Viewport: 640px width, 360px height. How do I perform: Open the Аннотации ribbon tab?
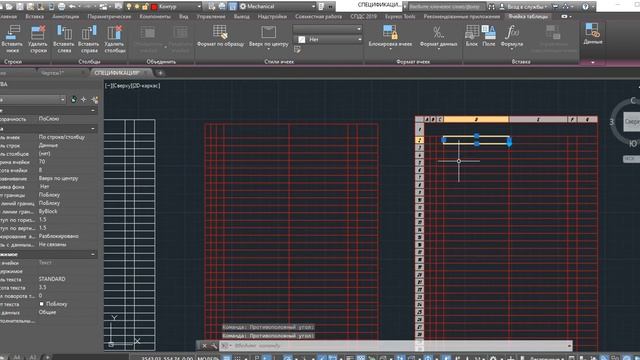click(66, 17)
